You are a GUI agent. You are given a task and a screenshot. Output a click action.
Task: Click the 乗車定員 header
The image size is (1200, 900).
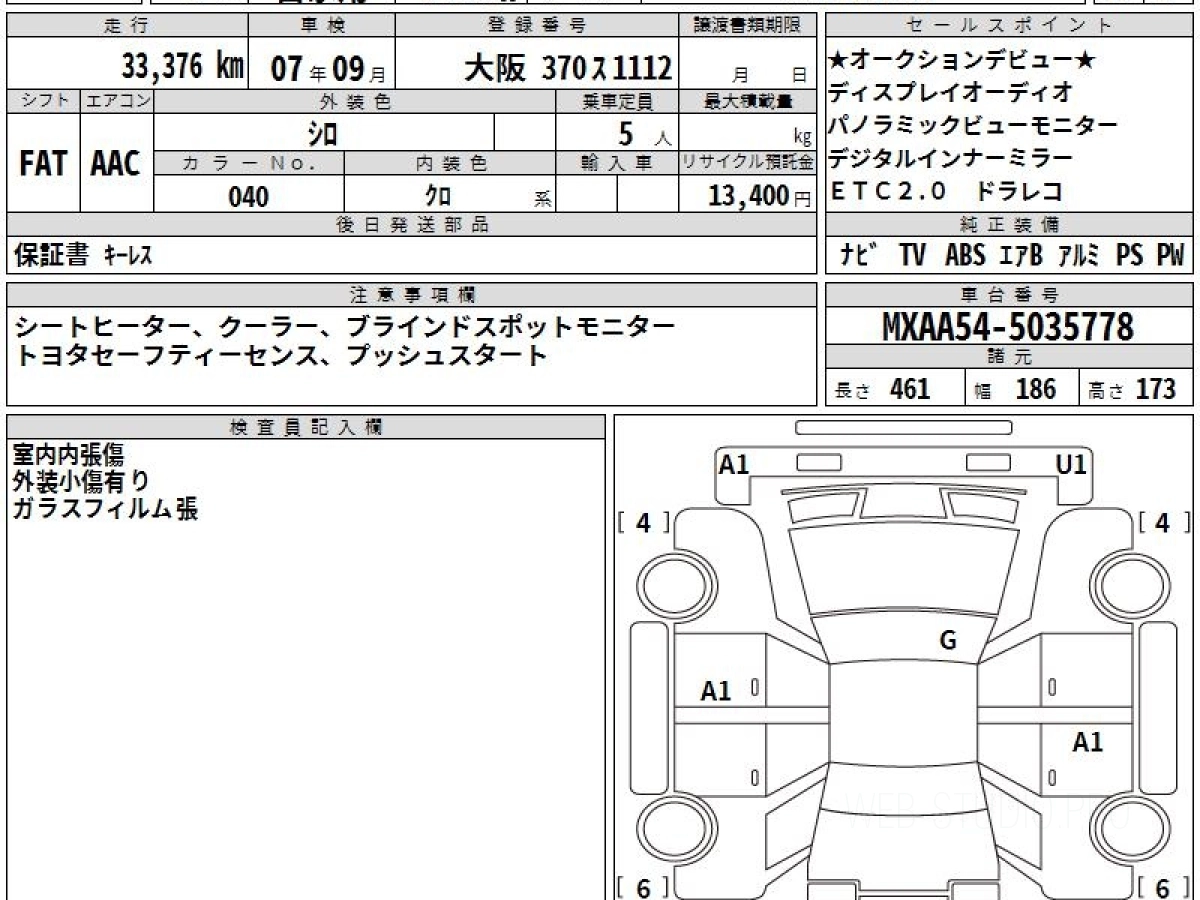coord(617,101)
